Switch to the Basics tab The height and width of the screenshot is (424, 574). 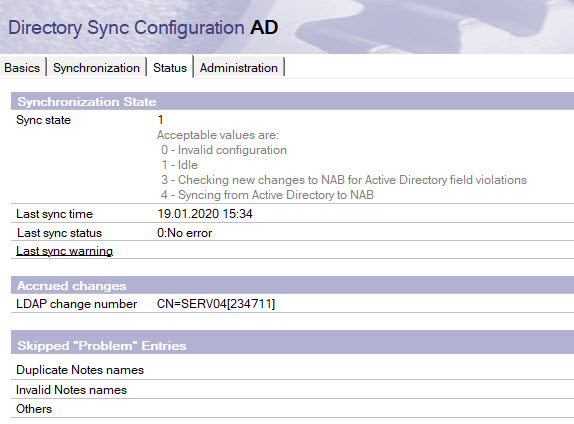click(x=22, y=68)
